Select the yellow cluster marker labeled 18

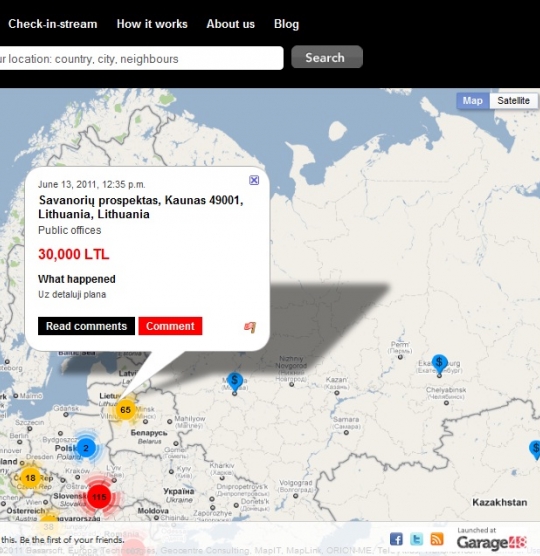tap(30, 478)
